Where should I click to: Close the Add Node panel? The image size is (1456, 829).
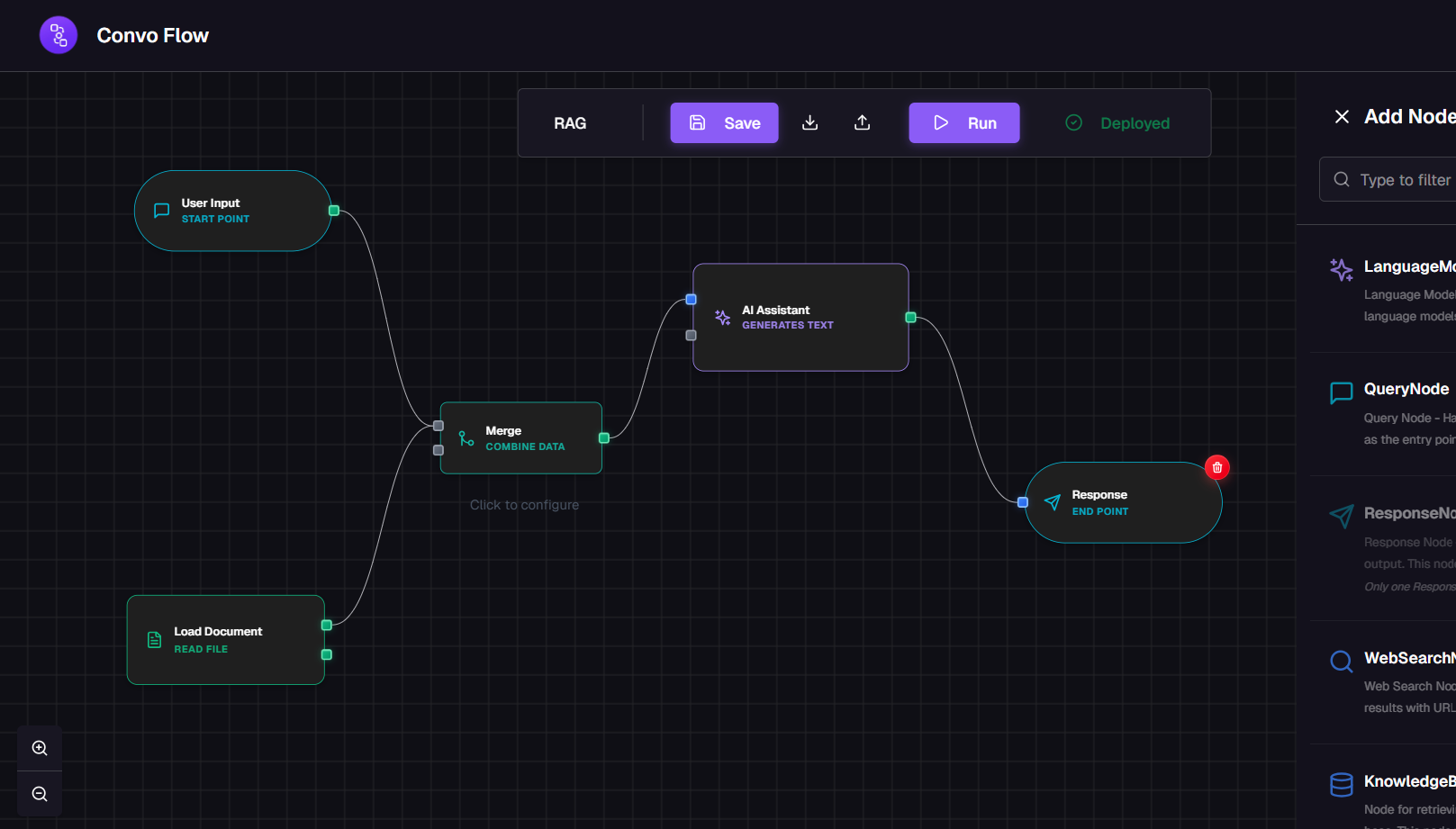(1341, 116)
